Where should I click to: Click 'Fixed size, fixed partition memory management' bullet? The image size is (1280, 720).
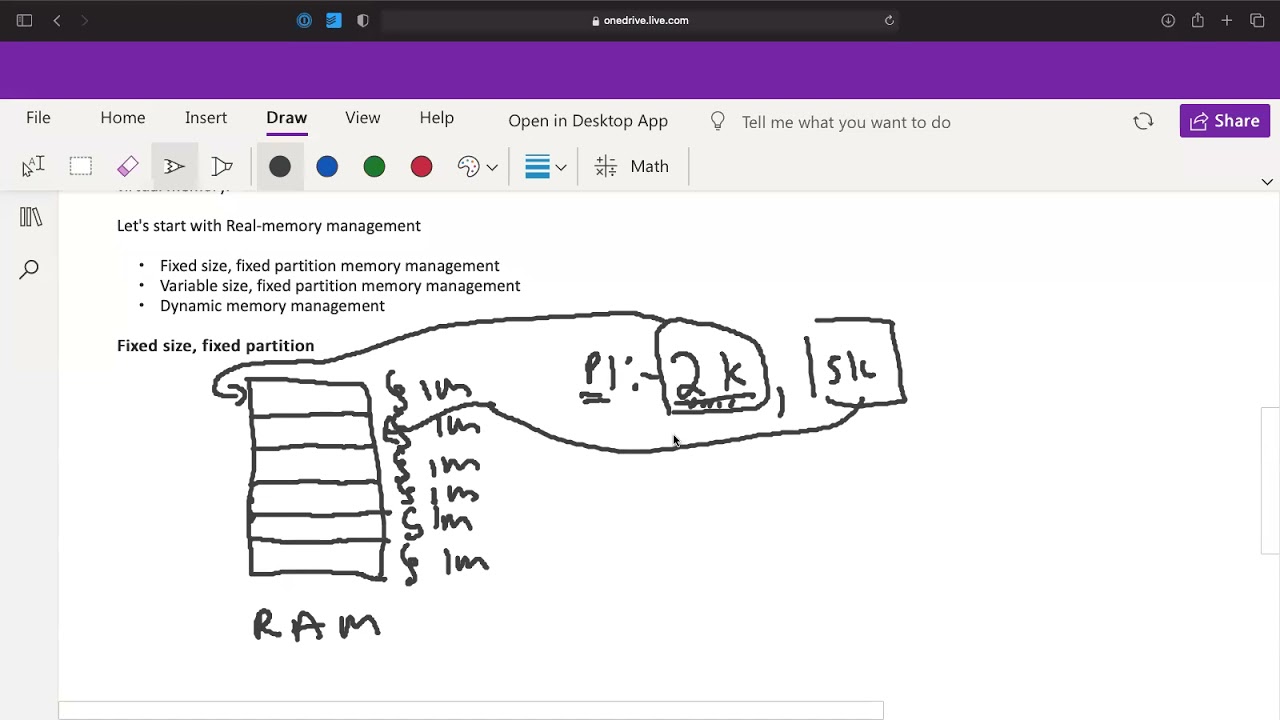tap(330, 266)
